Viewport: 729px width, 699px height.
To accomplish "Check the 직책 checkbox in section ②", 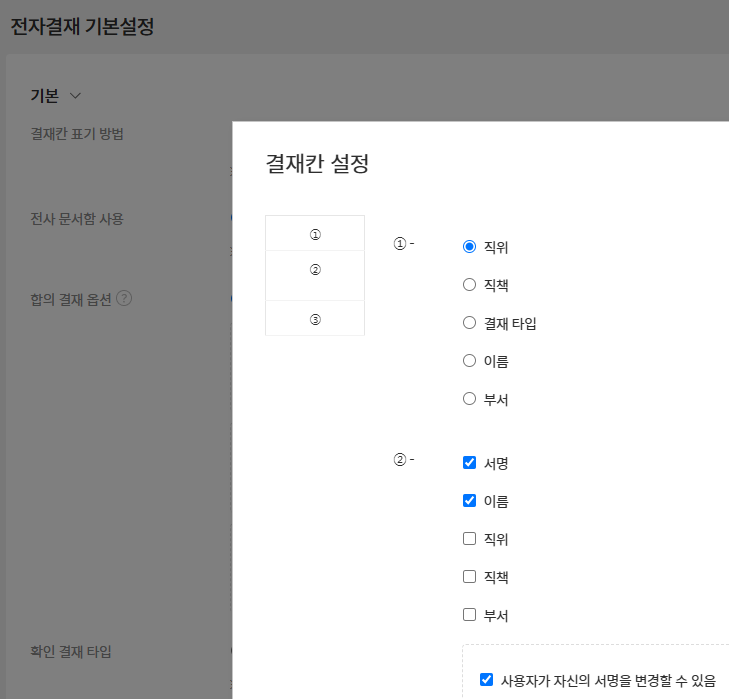I will click(x=469, y=577).
